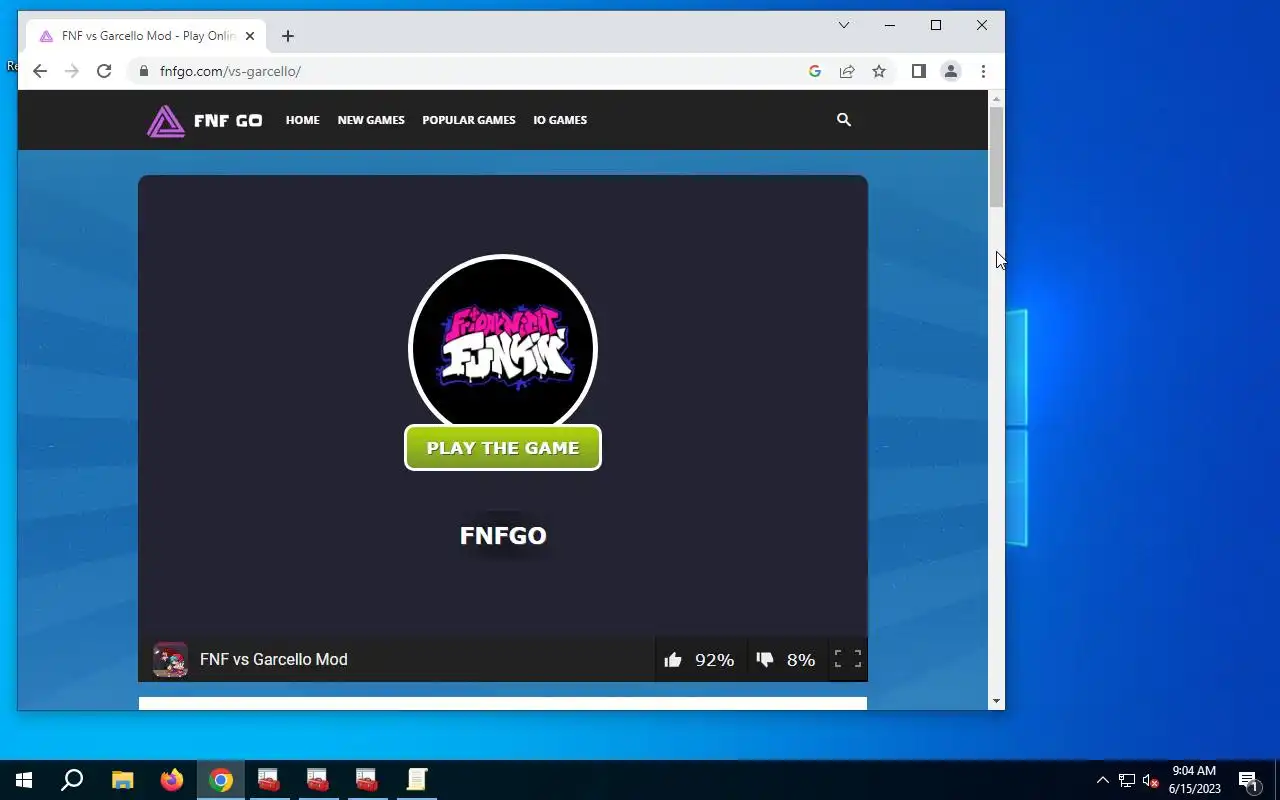The height and width of the screenshot is (800, 1280).
Task: Show hidden system tray icons
Action: point(1103,781)
